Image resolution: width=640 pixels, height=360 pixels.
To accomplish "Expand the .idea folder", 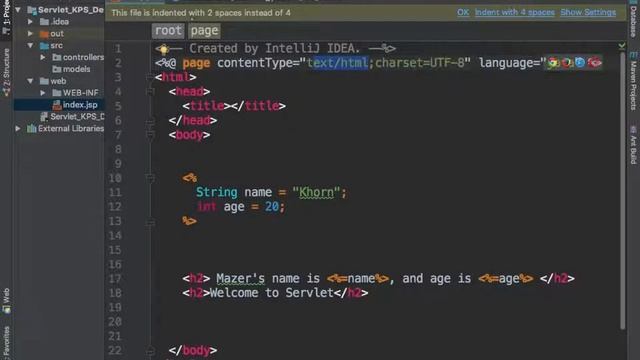I will [x=30, y=21].
